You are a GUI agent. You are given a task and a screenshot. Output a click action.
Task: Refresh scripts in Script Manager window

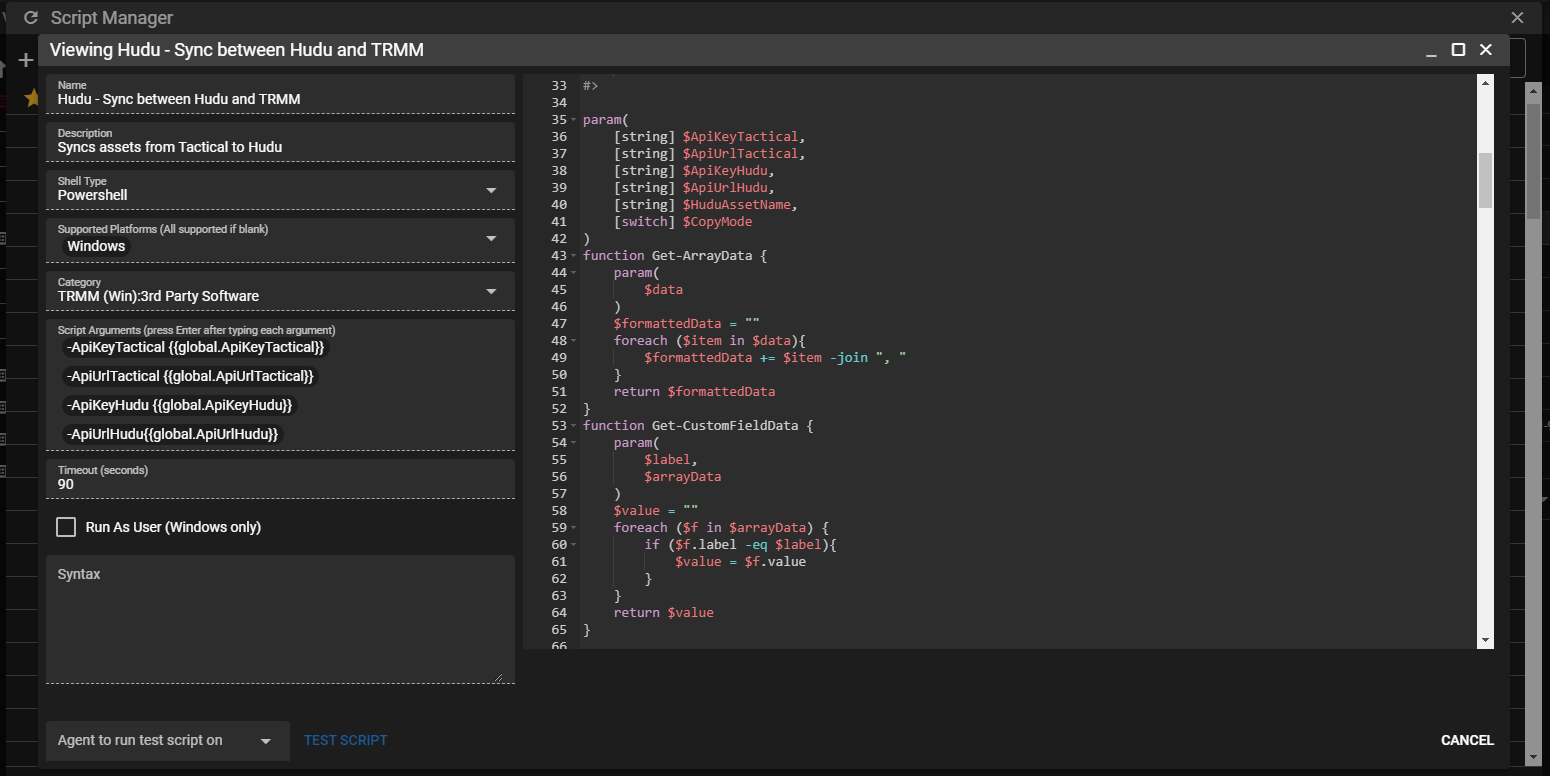coord(30,18)
